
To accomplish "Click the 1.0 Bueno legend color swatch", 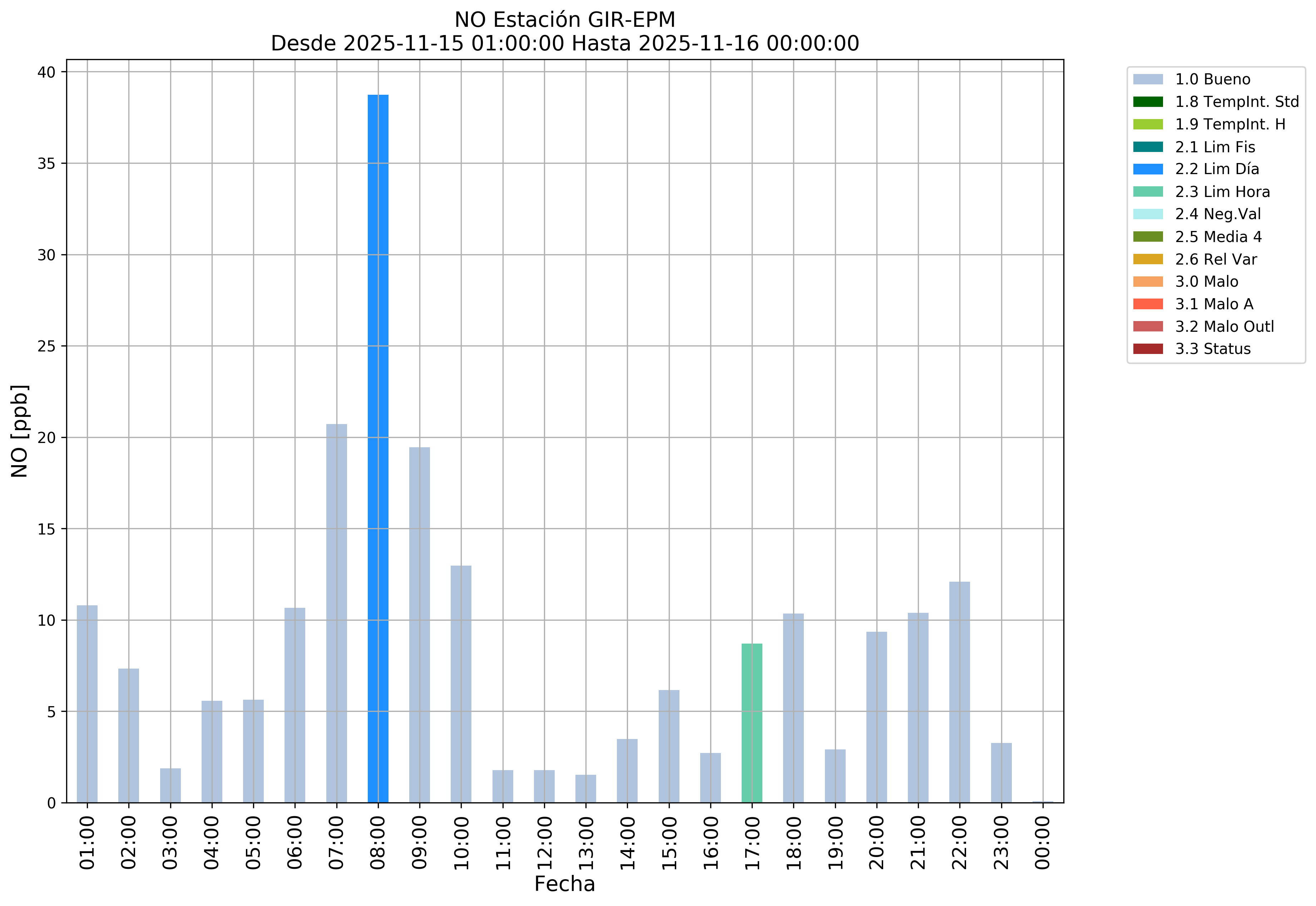I will (1147, 79).
